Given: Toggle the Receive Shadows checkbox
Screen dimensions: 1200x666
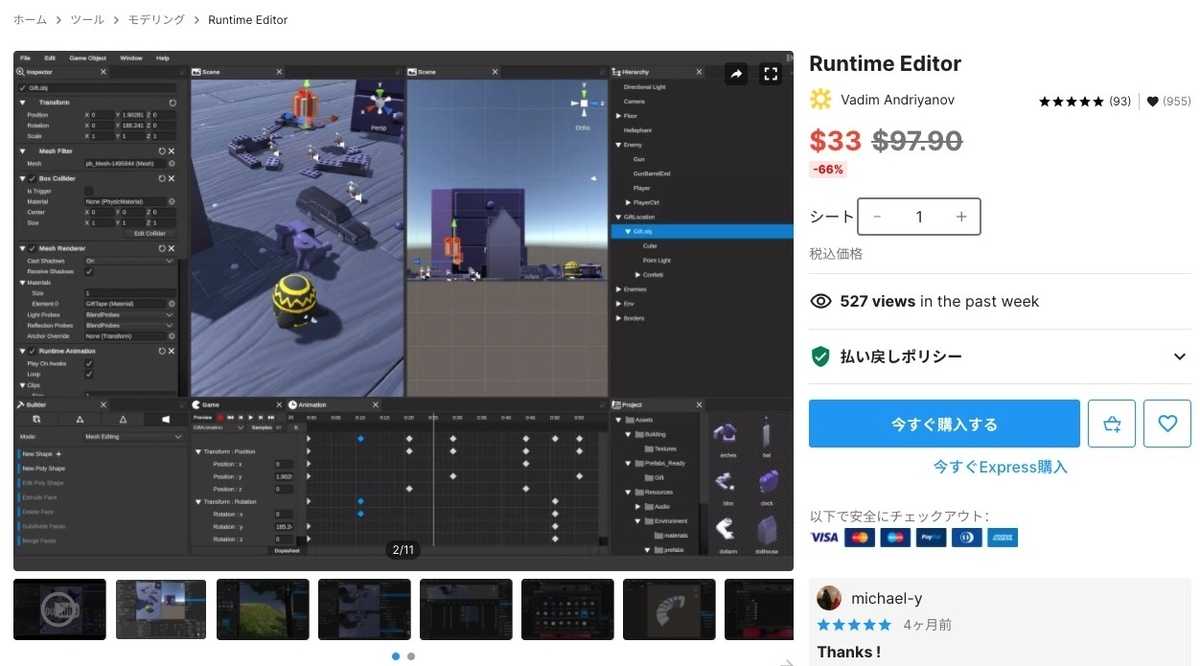Looking at the screenshot, I should pos(89,271).
